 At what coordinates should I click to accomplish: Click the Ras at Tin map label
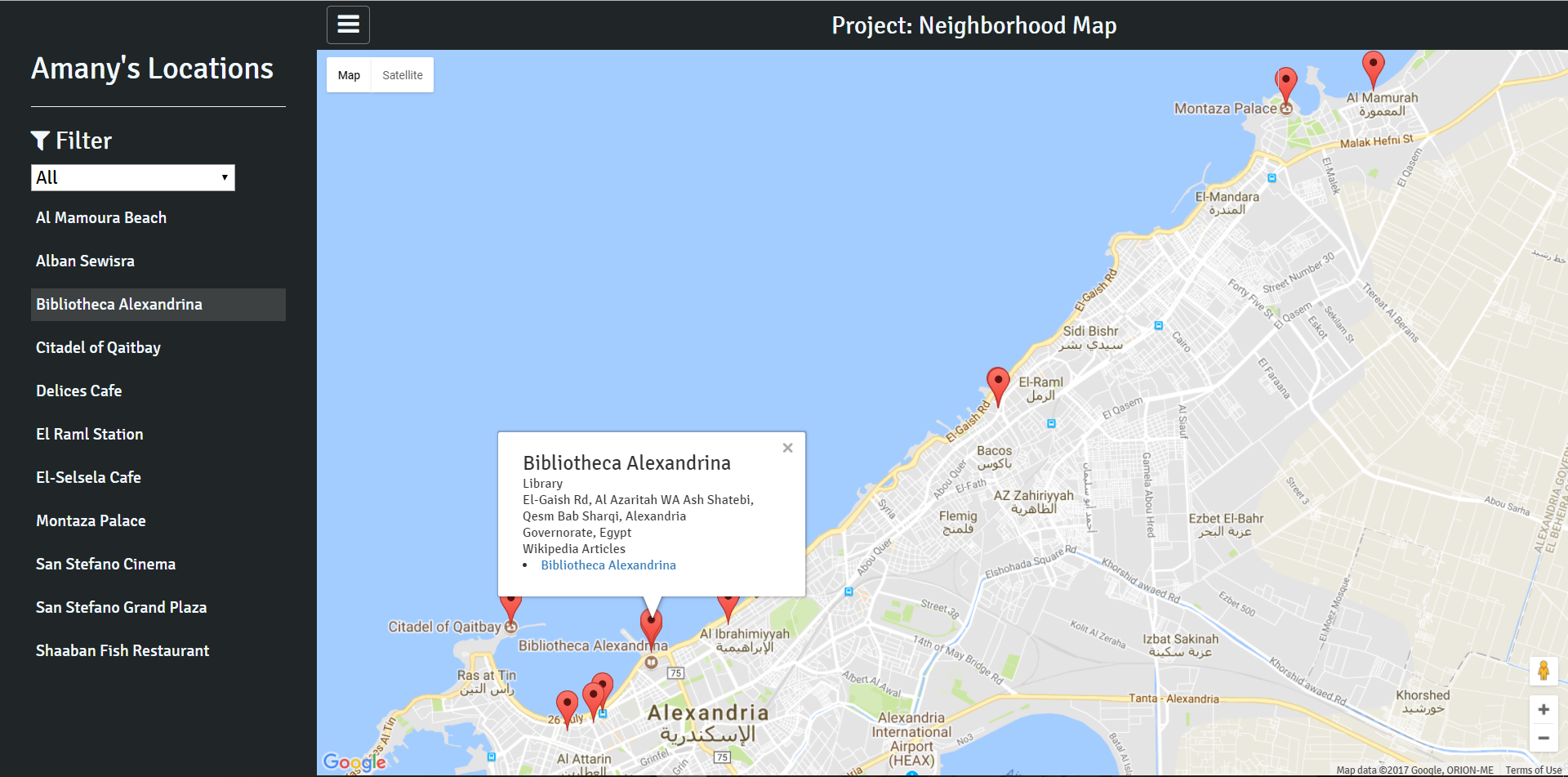[487, 682]
